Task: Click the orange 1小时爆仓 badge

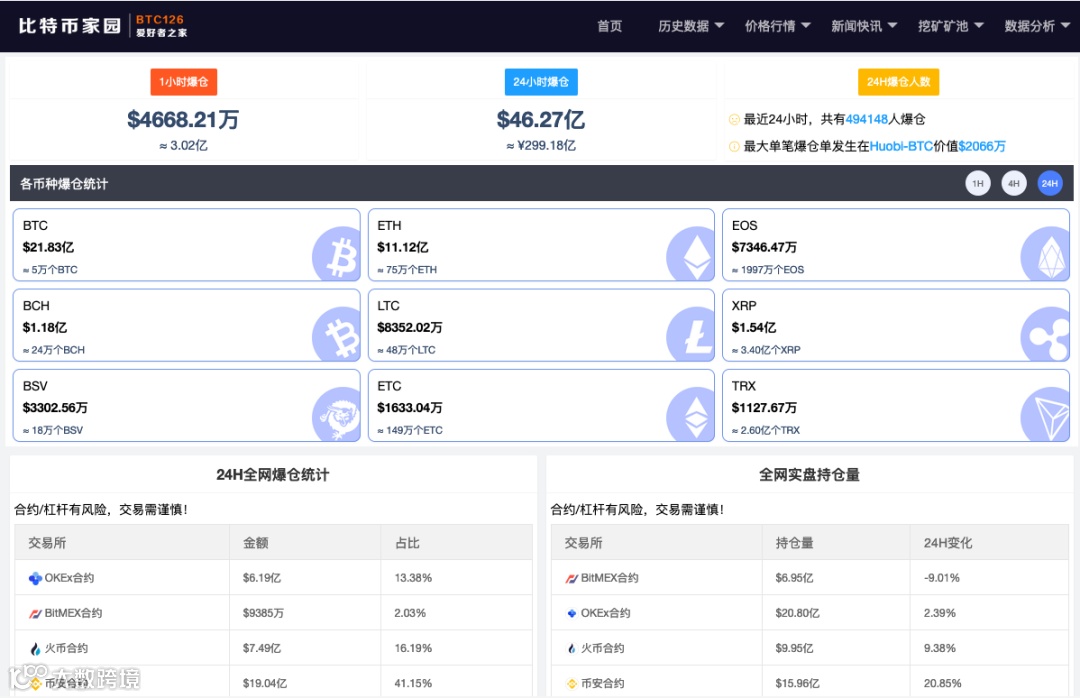Action: [x=184, y=82]
